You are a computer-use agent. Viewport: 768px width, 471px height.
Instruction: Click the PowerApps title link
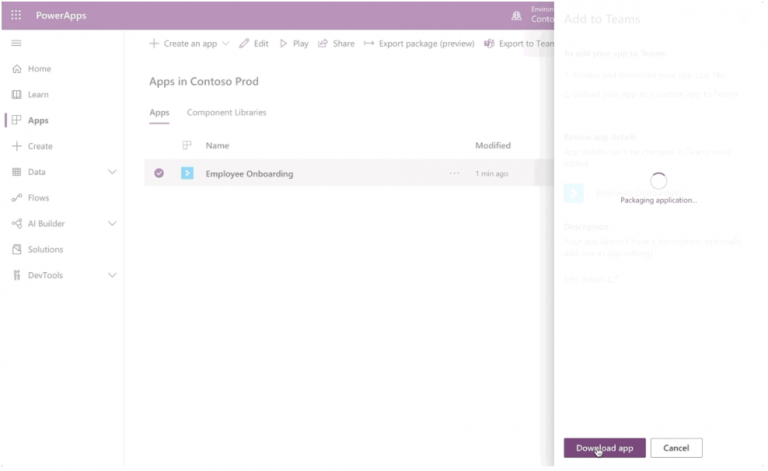pos(61,15)
